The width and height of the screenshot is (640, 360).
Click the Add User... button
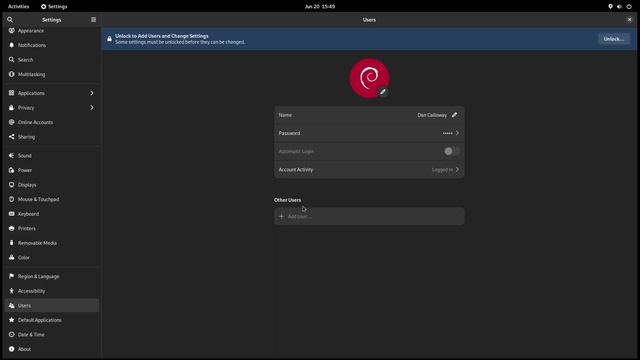tap(369, 216)
